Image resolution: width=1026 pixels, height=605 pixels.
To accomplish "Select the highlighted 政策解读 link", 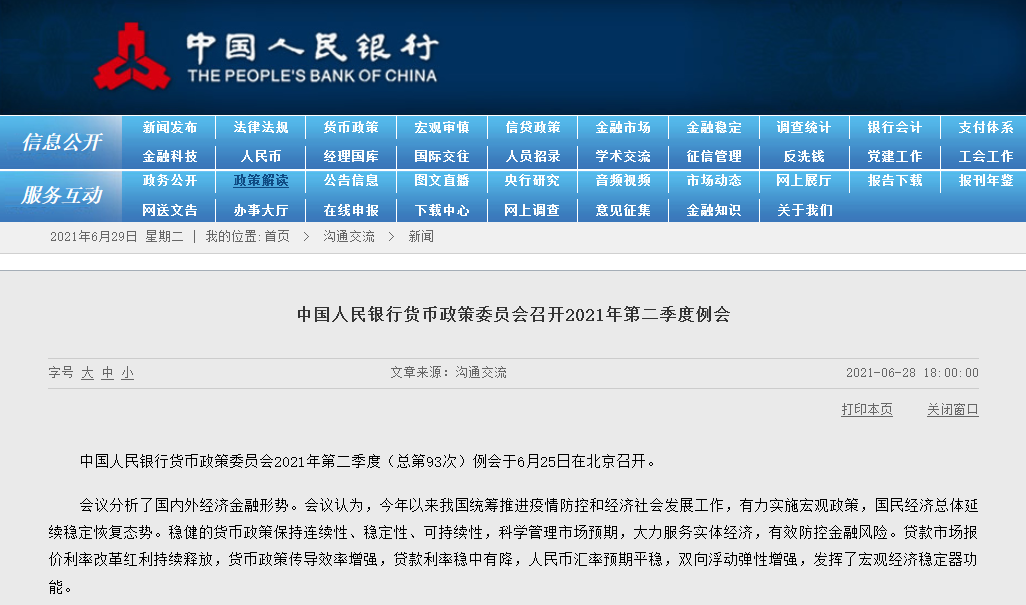I will click(x=260, y=181).
